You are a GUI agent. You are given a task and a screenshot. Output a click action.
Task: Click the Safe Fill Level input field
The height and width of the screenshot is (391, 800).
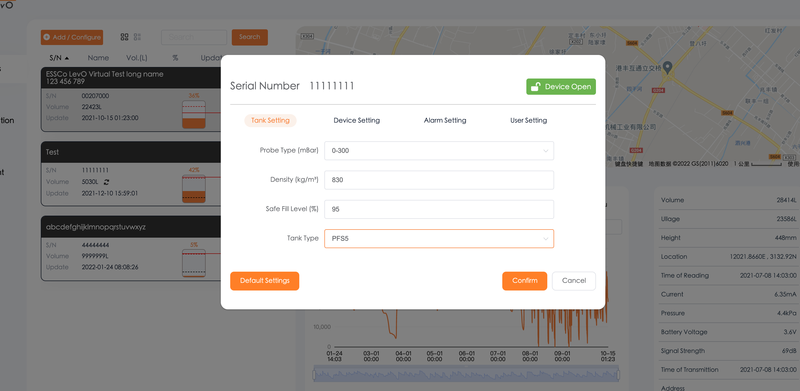439,209
